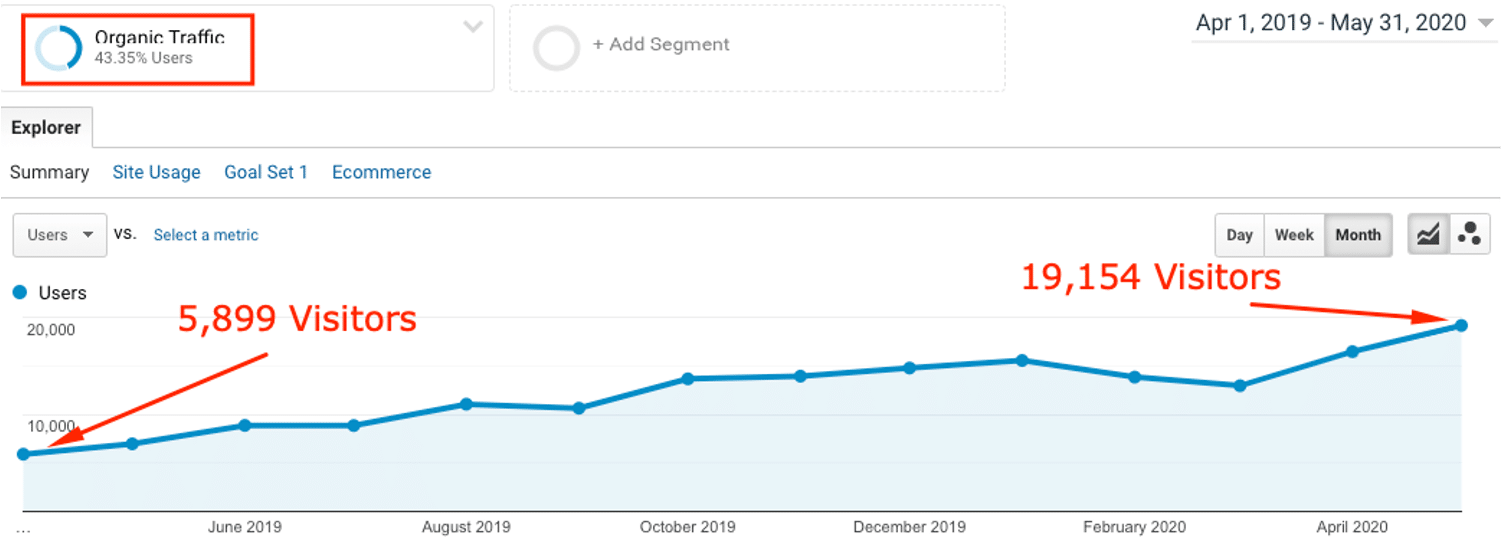
Task: Click the Select a metric link
Action: [x=205, y=235]
